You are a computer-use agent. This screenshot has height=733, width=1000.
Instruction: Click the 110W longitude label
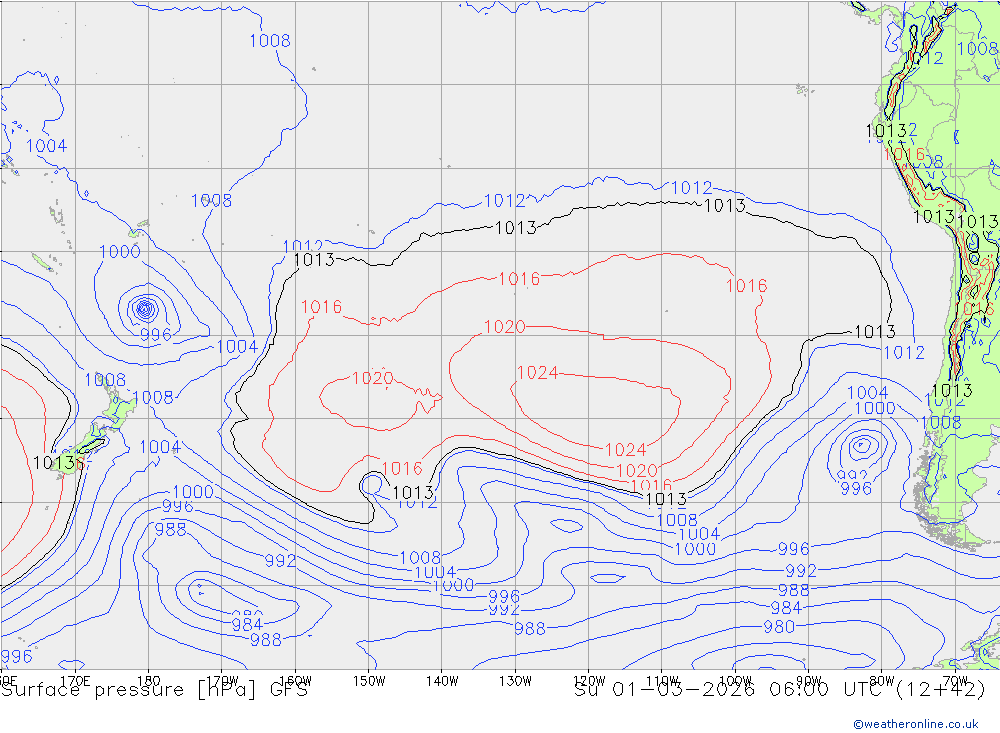tap(662, 681)
